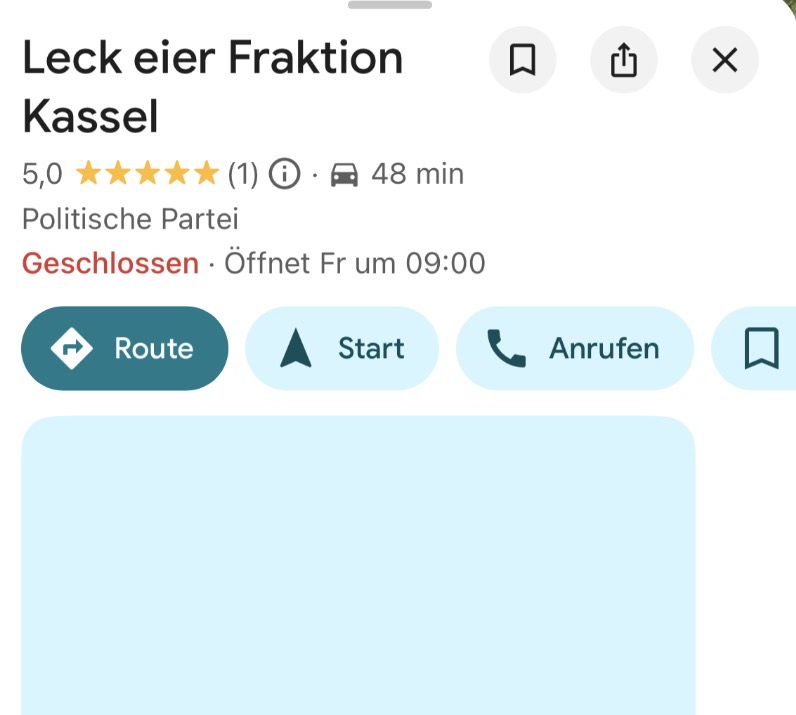The width and height of the screenshot is (796, 715).
Task: Tap the share icon in the header
Action: point(623,61)
